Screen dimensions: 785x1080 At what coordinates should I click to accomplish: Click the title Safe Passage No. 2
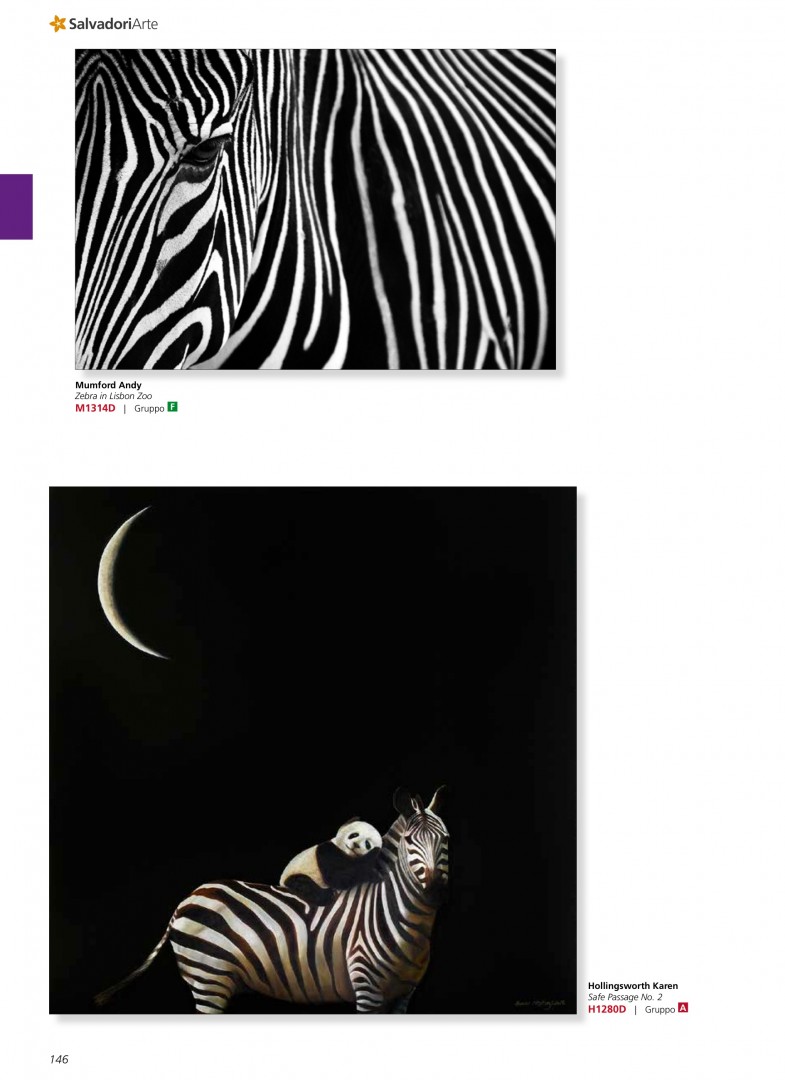click(x=625, y=997)
